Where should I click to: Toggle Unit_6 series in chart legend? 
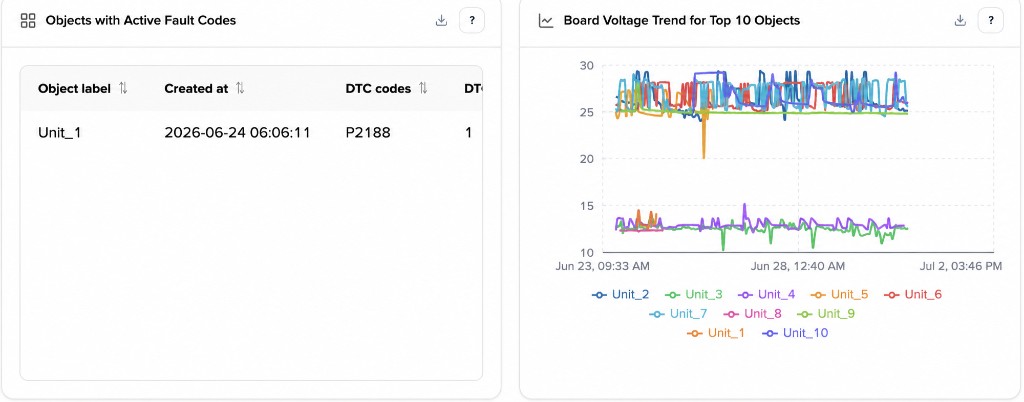point(913,294)
